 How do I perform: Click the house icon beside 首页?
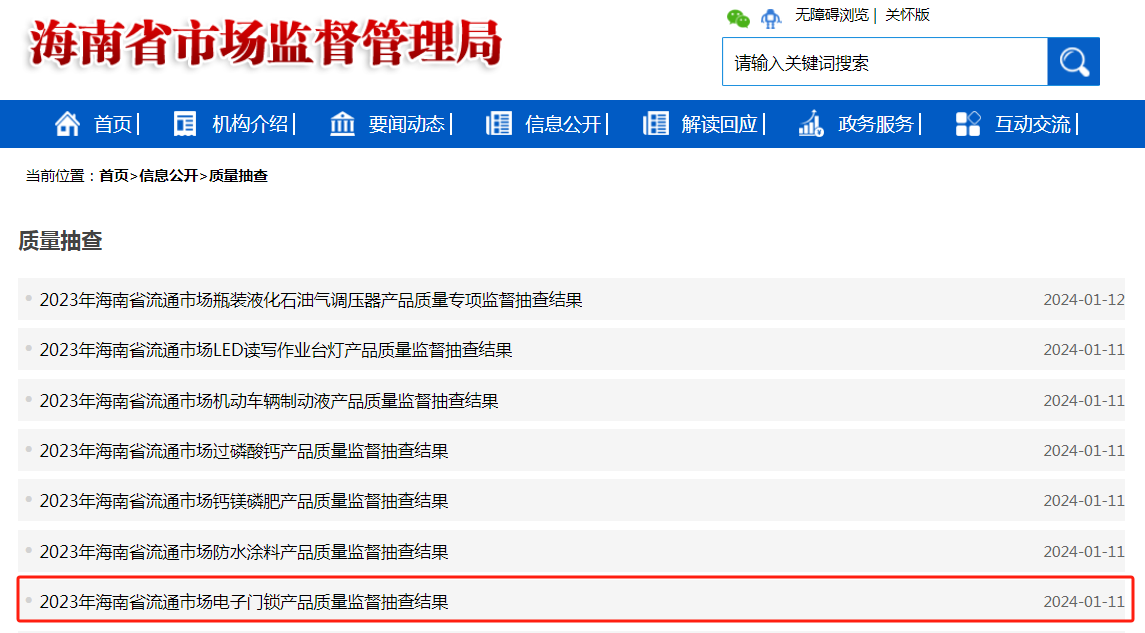[x=68, y=124]
